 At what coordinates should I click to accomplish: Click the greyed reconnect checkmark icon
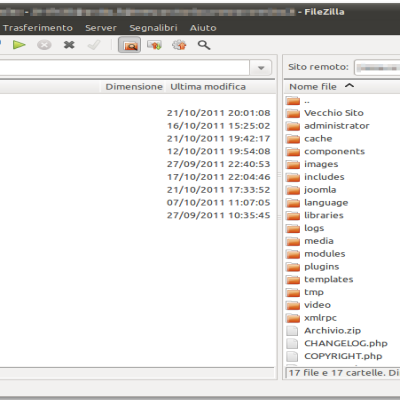(94, 45)
